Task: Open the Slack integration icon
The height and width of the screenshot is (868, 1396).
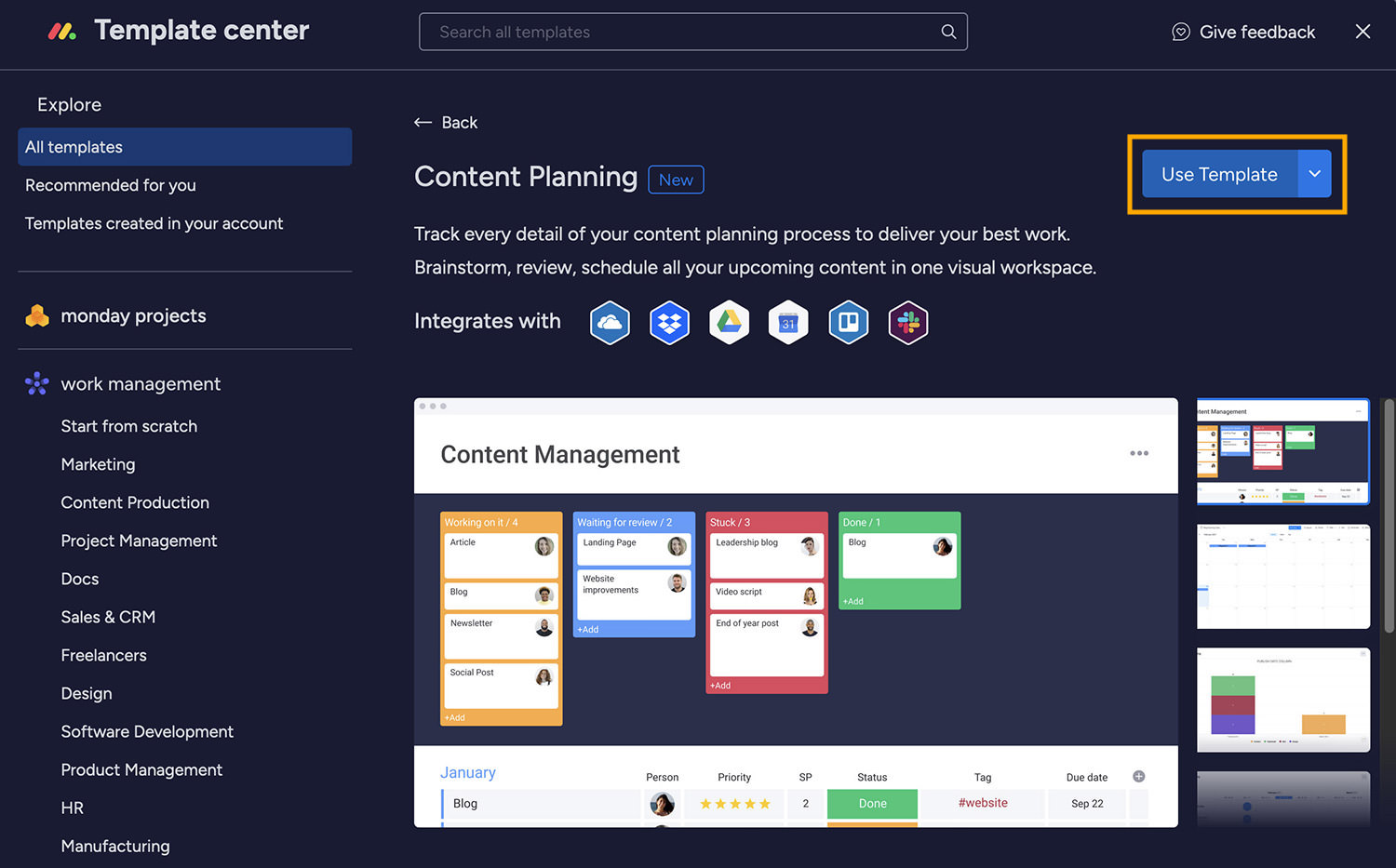Action: pos(908,323)
